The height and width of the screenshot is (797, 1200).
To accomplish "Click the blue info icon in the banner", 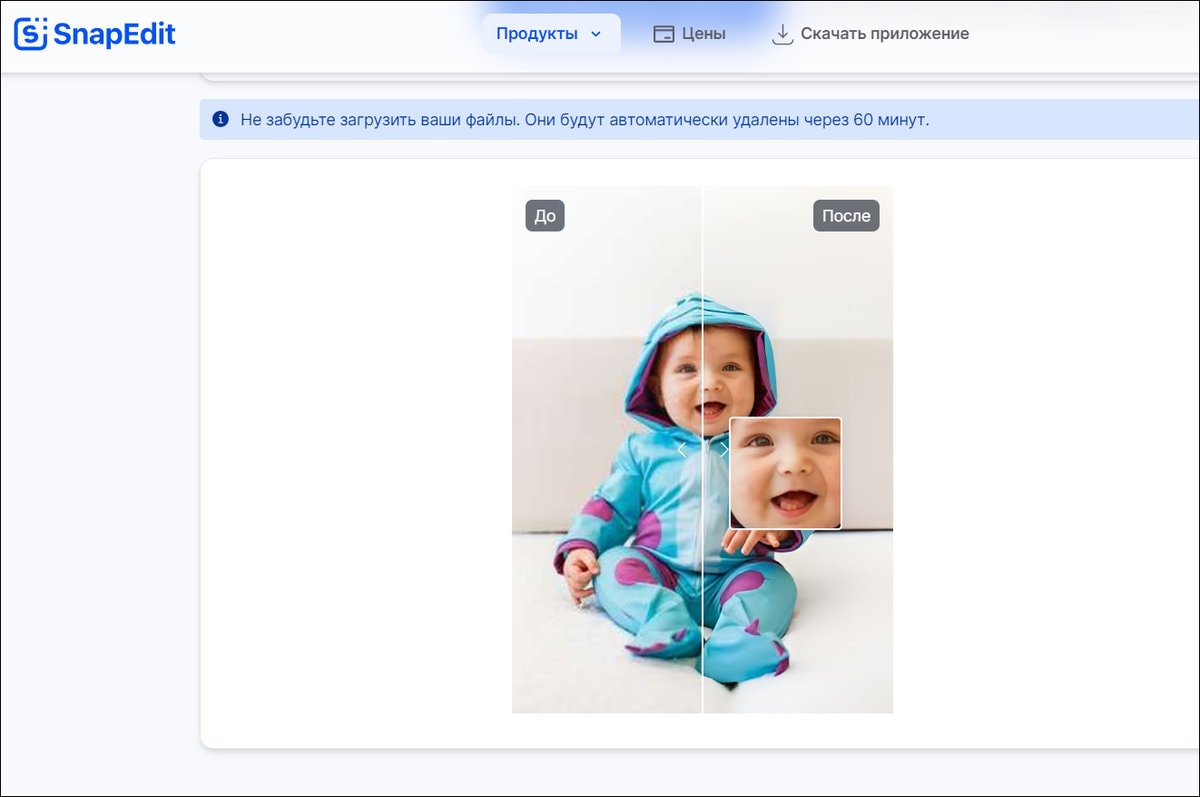I will coord(220,120).
